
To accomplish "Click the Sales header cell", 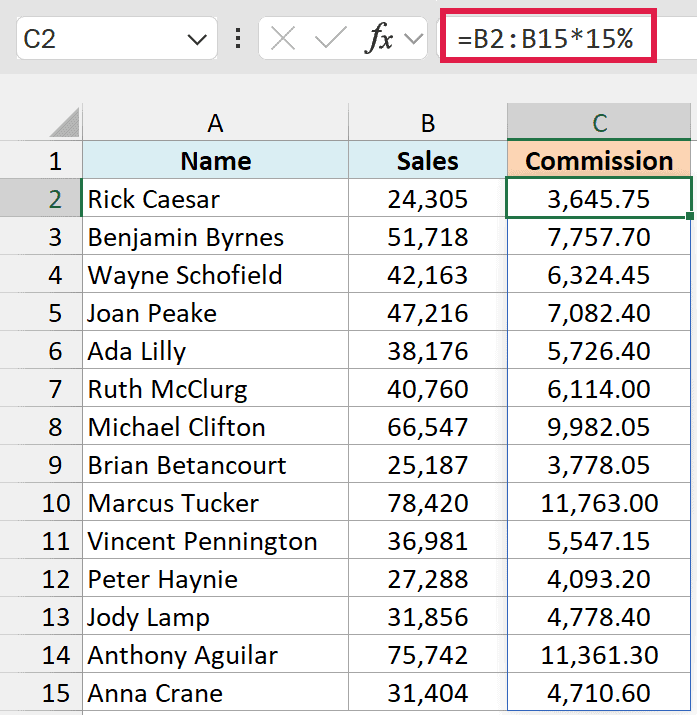I will [x=428, y=160].
